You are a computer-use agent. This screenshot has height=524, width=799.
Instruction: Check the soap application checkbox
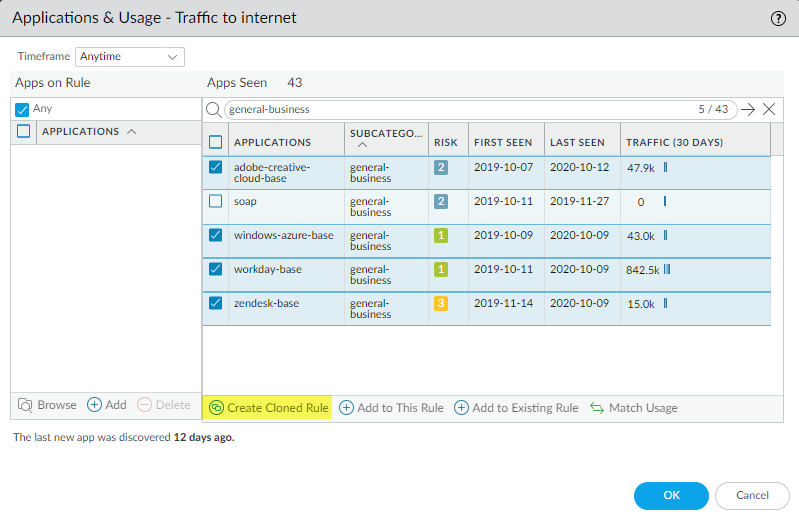[x=215, y=201]
